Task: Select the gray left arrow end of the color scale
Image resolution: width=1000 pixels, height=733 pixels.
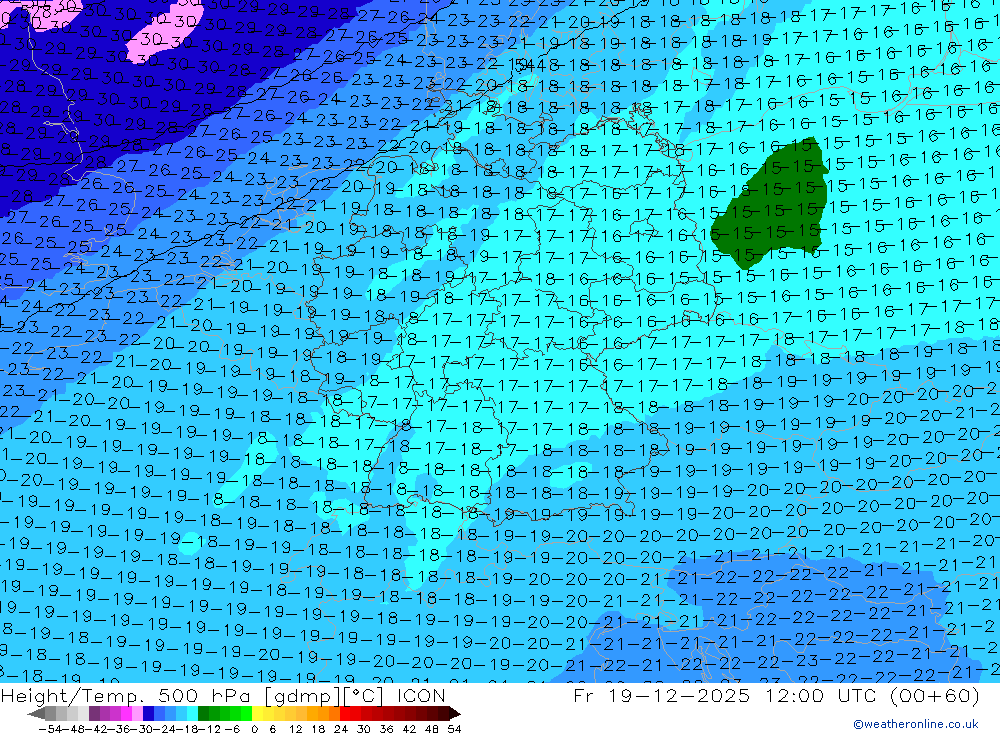Action: pyautogui.click(x=36, y=714)
